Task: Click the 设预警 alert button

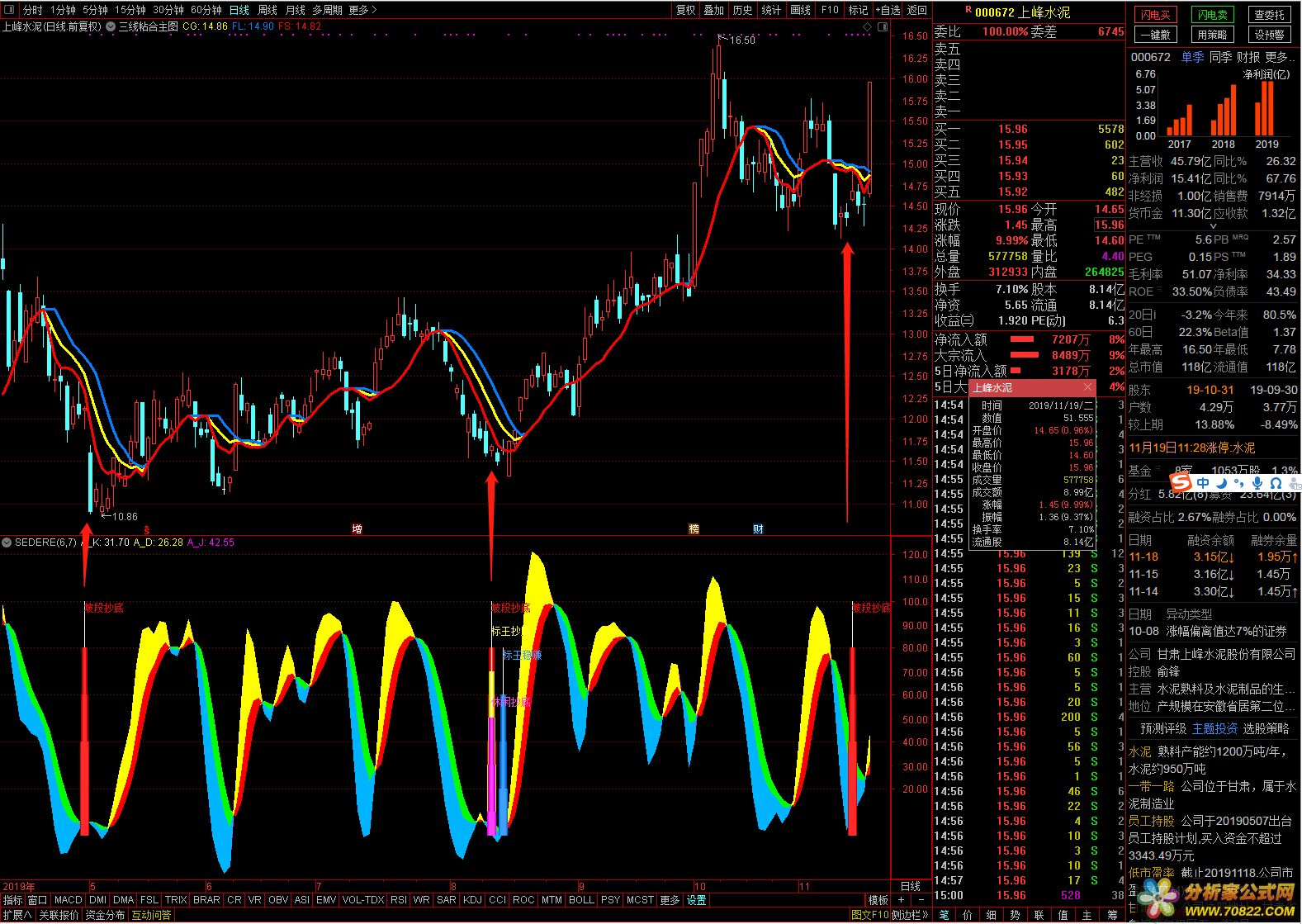Action: 1270,35
